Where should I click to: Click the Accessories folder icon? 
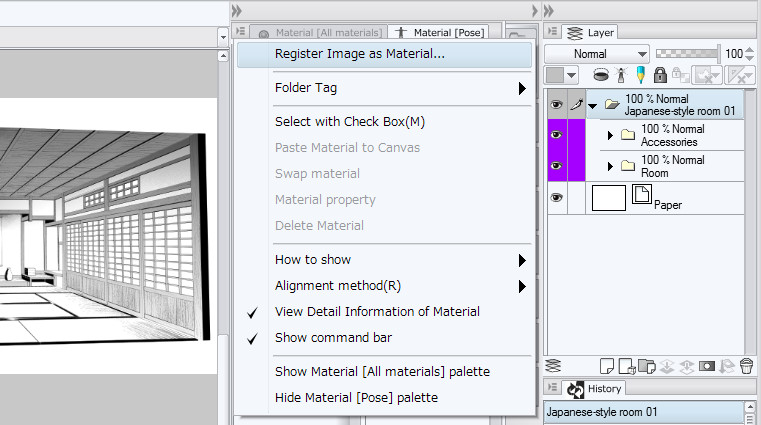coord(628,134)
